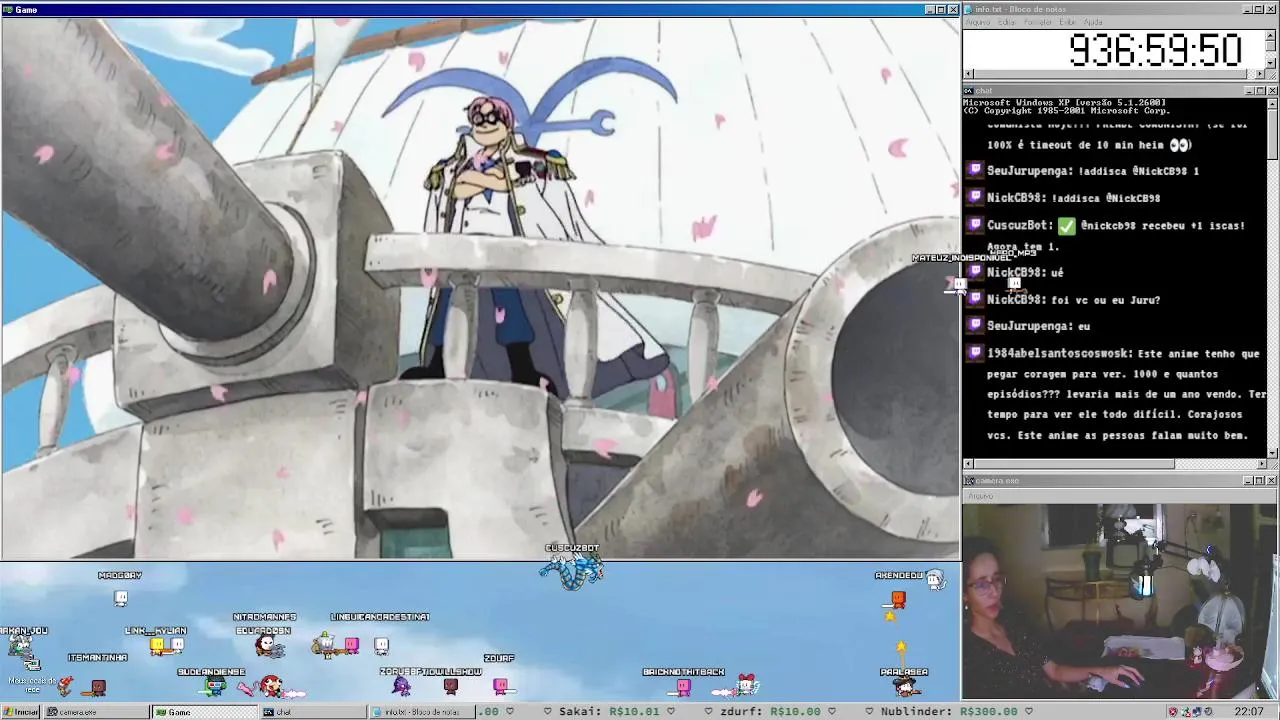Image resolution: width=1280 pixels, height=720 pixels.
Task: Close the camera.exe window
Action: click(1272, 481)
